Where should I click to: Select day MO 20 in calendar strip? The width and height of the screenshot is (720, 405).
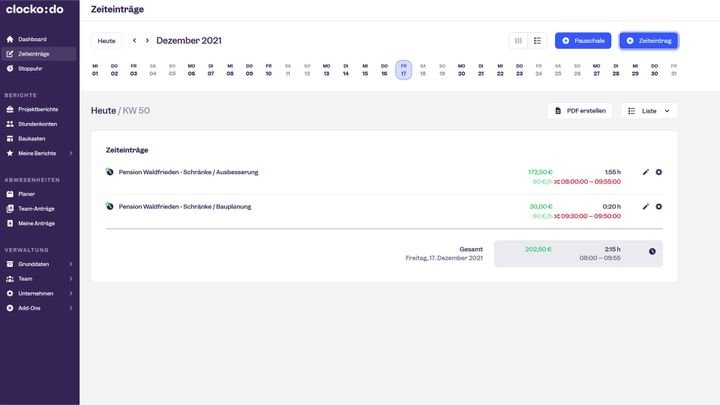tap(461, 70)
